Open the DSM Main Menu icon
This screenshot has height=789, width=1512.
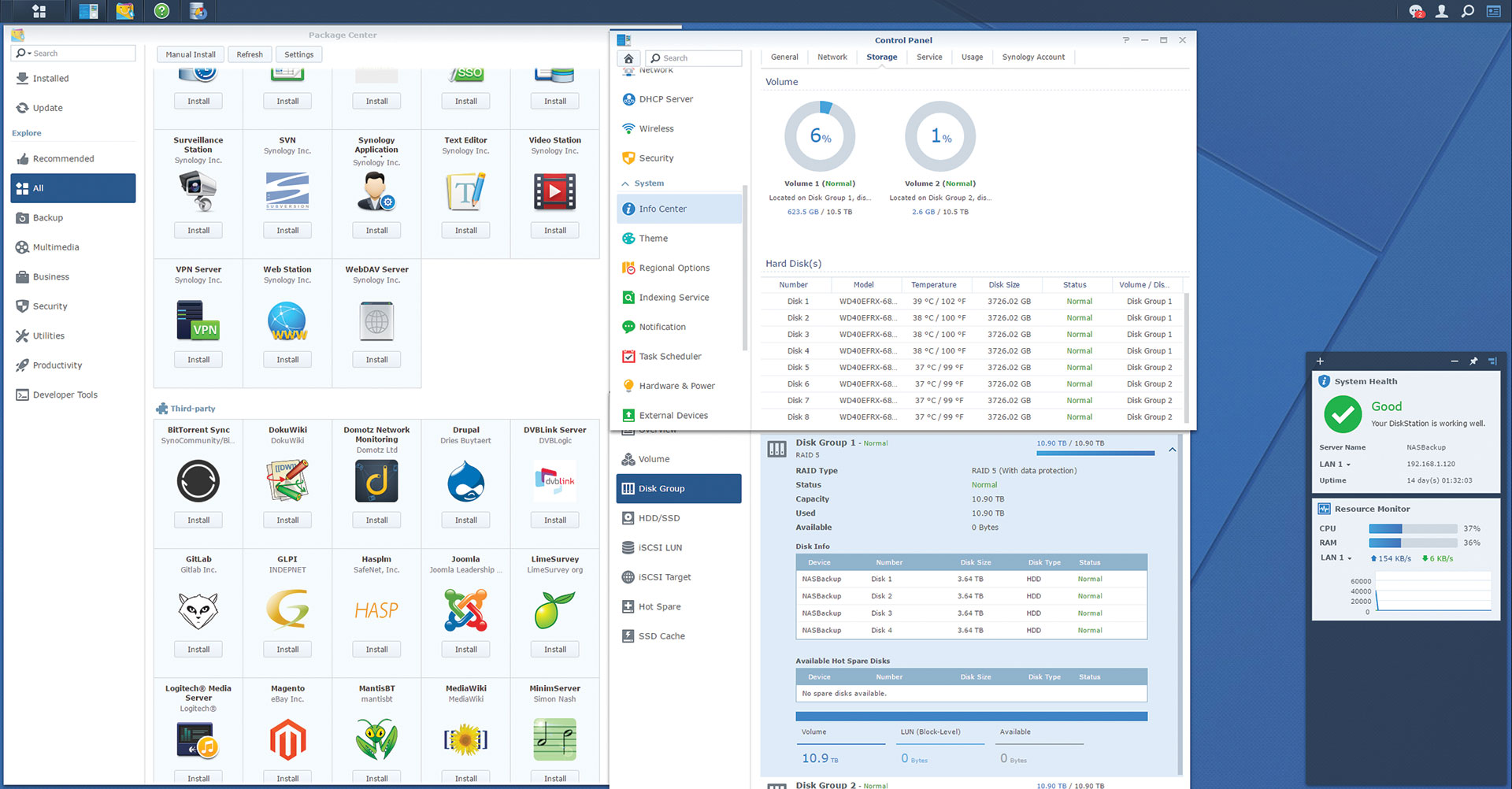point(39,11)
